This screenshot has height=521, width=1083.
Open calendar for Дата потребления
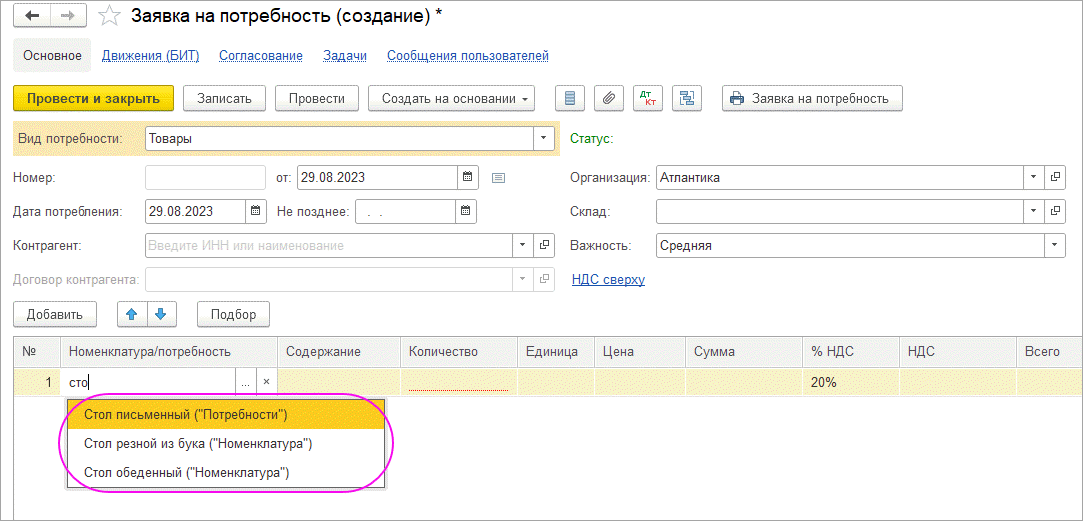[x=256, y=211]
